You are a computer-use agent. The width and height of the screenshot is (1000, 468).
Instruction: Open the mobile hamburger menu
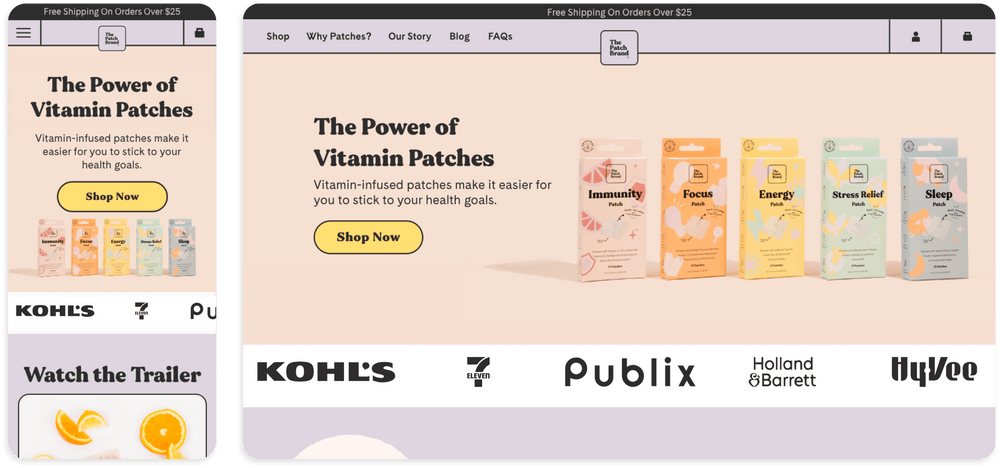point(24,33)
